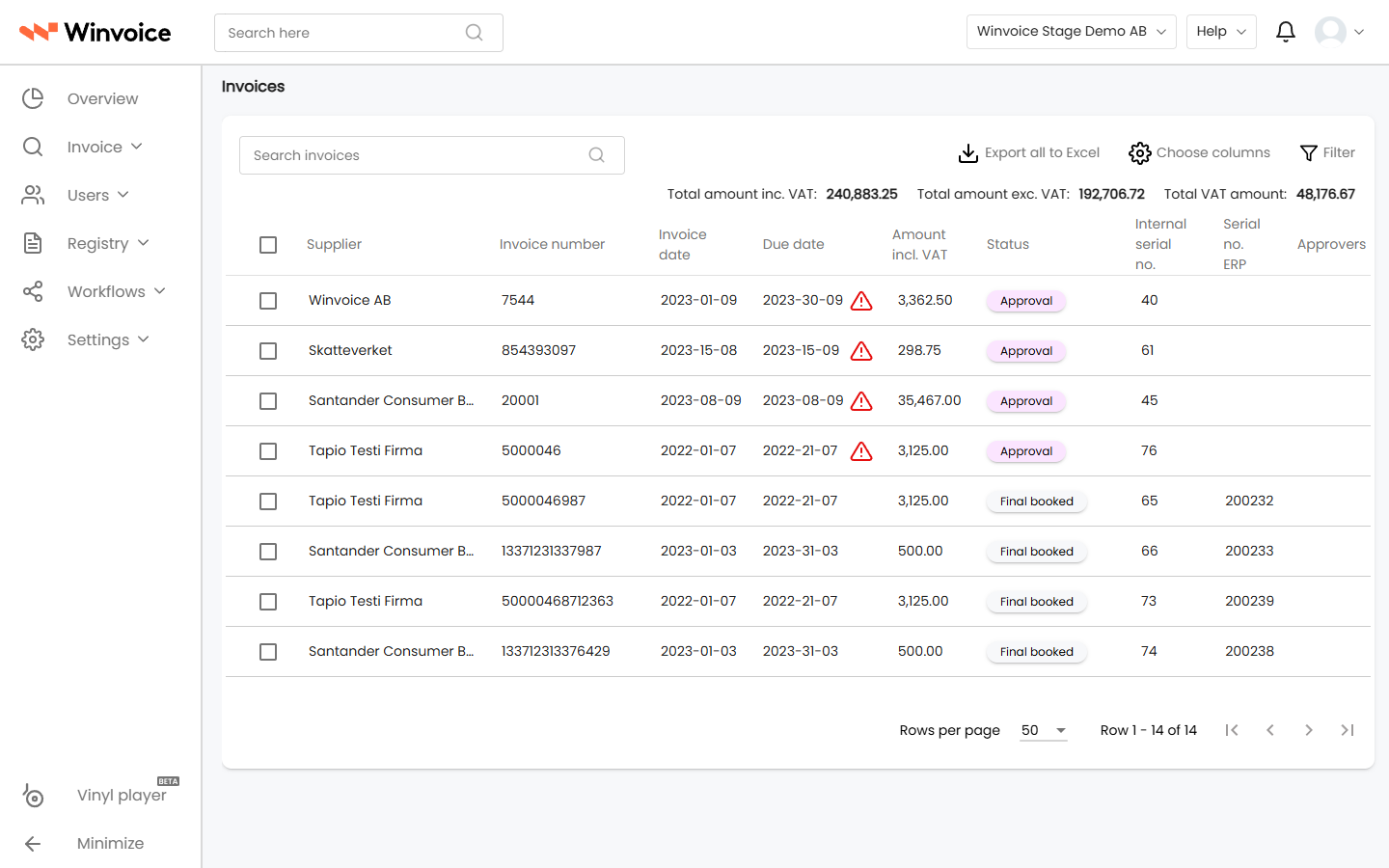Click the Users people icon in sidebar

tap(33, 195)
